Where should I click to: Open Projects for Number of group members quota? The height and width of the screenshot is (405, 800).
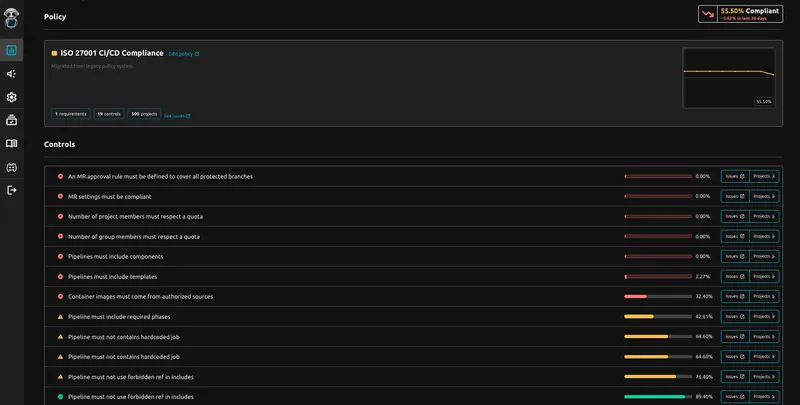[x=764, y=236]
